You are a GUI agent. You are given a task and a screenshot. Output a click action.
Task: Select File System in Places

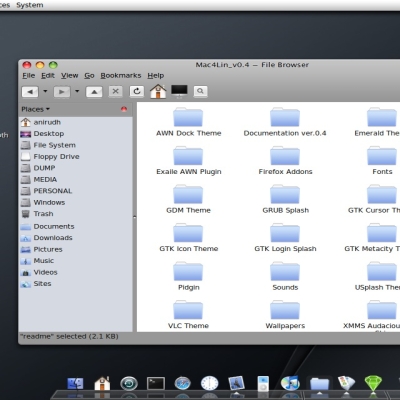[x=76, y=145]
